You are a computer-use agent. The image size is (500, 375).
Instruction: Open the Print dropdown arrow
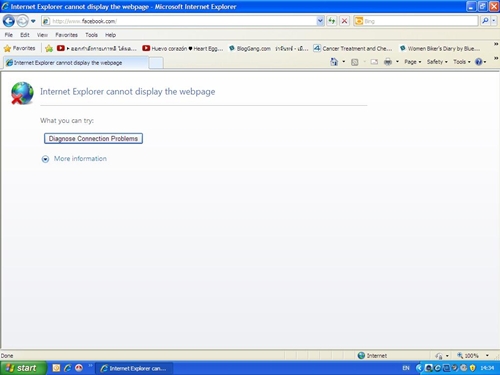(x=397, y=62)
